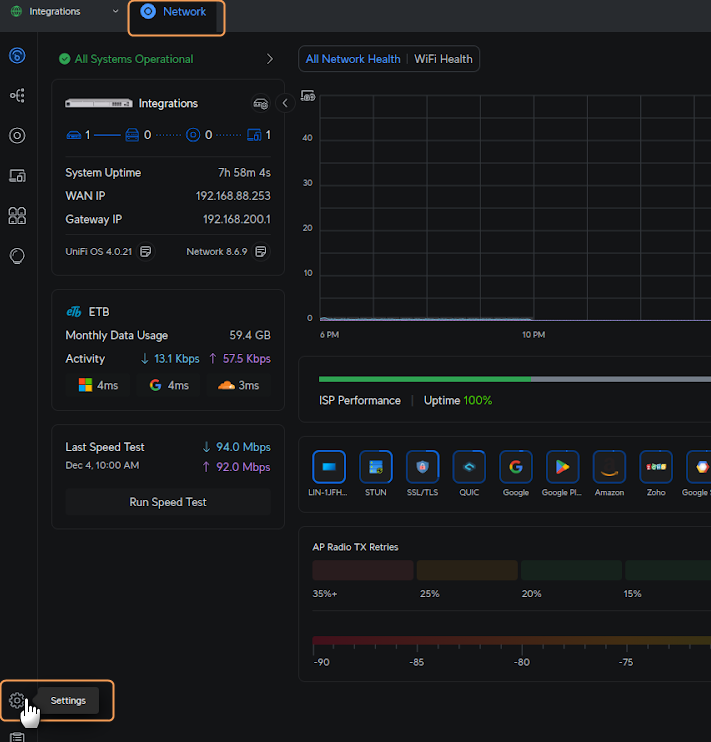
Task: Collapse the left panel with arrow button
Action: (x=285, y=103)
